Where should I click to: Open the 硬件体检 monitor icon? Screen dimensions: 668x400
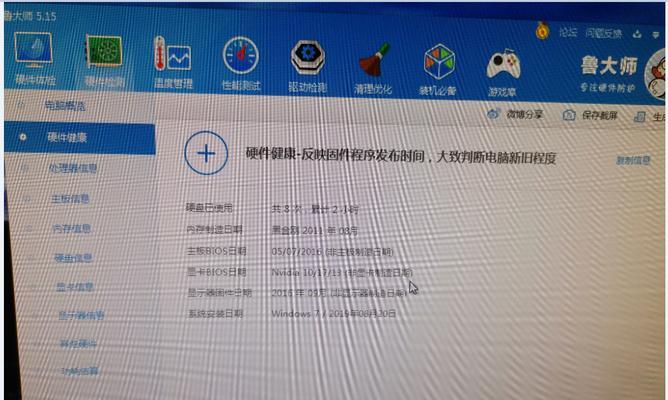[x=33, y=50]
